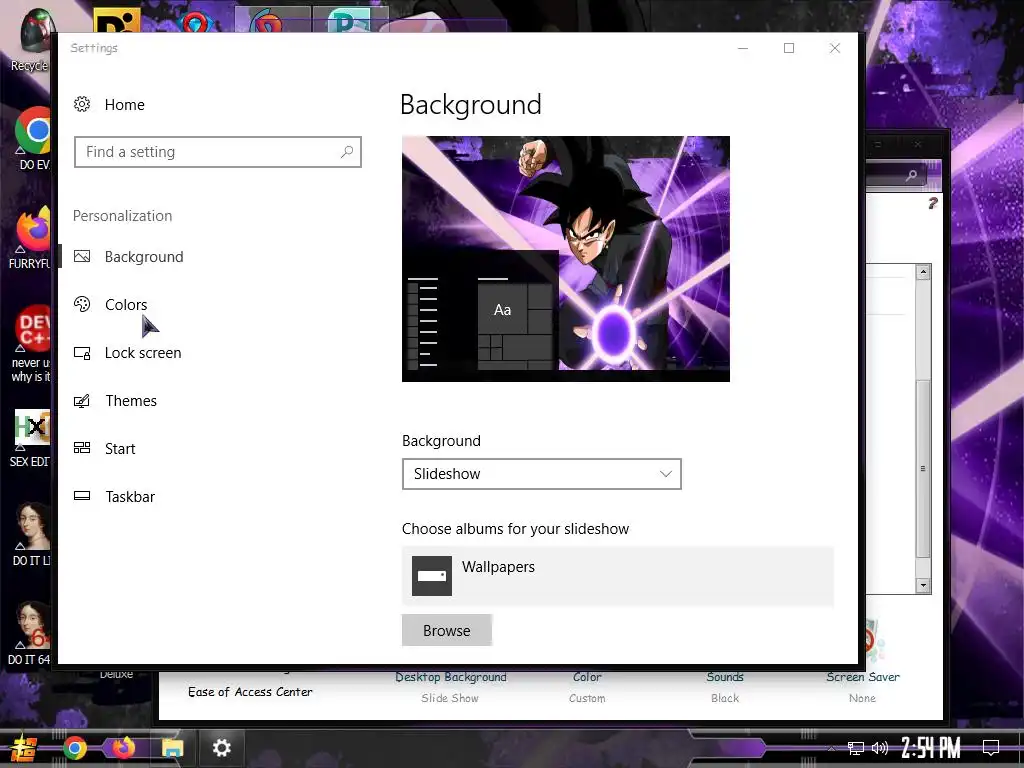The width and height of the screenshot is (1024, 768).
Task: Select the HxD editor desktop shortcut
Action: (x=31, y=438)
